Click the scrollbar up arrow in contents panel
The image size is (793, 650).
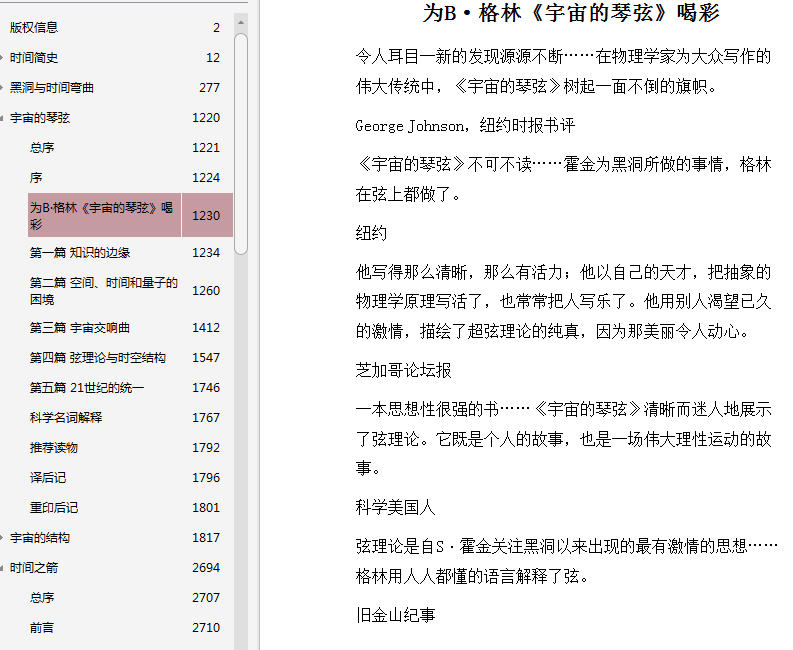(x=241, y=23)
